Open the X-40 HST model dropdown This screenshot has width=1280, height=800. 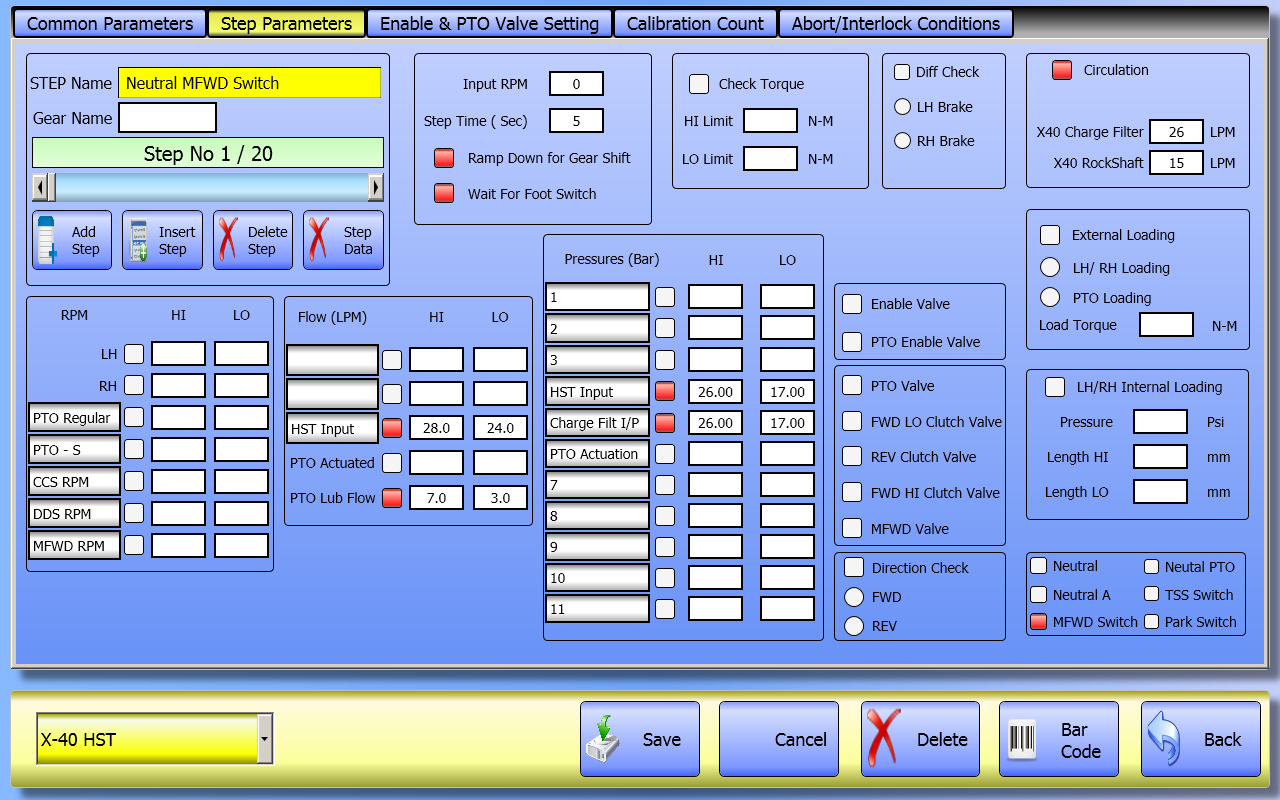[264, 739]
